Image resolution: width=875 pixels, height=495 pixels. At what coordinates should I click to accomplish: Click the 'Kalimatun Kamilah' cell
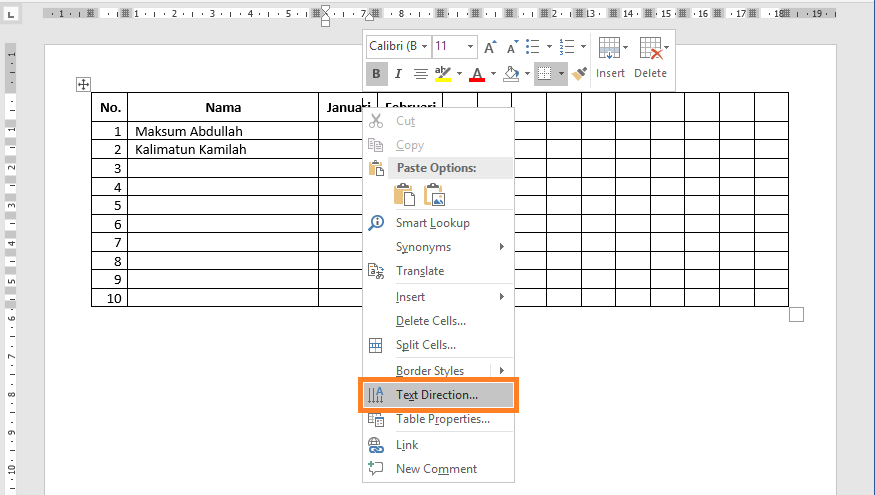pyautogui.click(x=223, y=150)
